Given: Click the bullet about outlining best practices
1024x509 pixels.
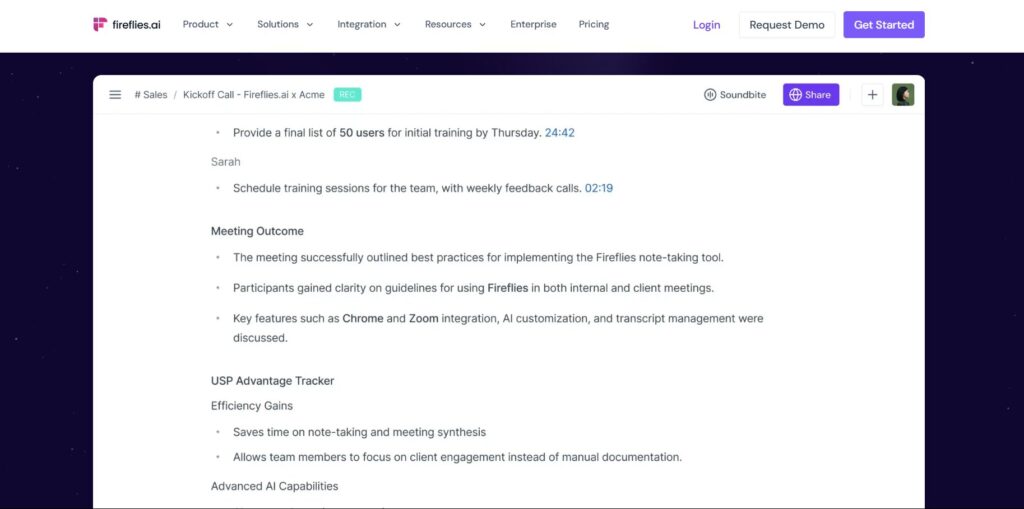Looking at the screenshot, I should click(x=478, y=257).
